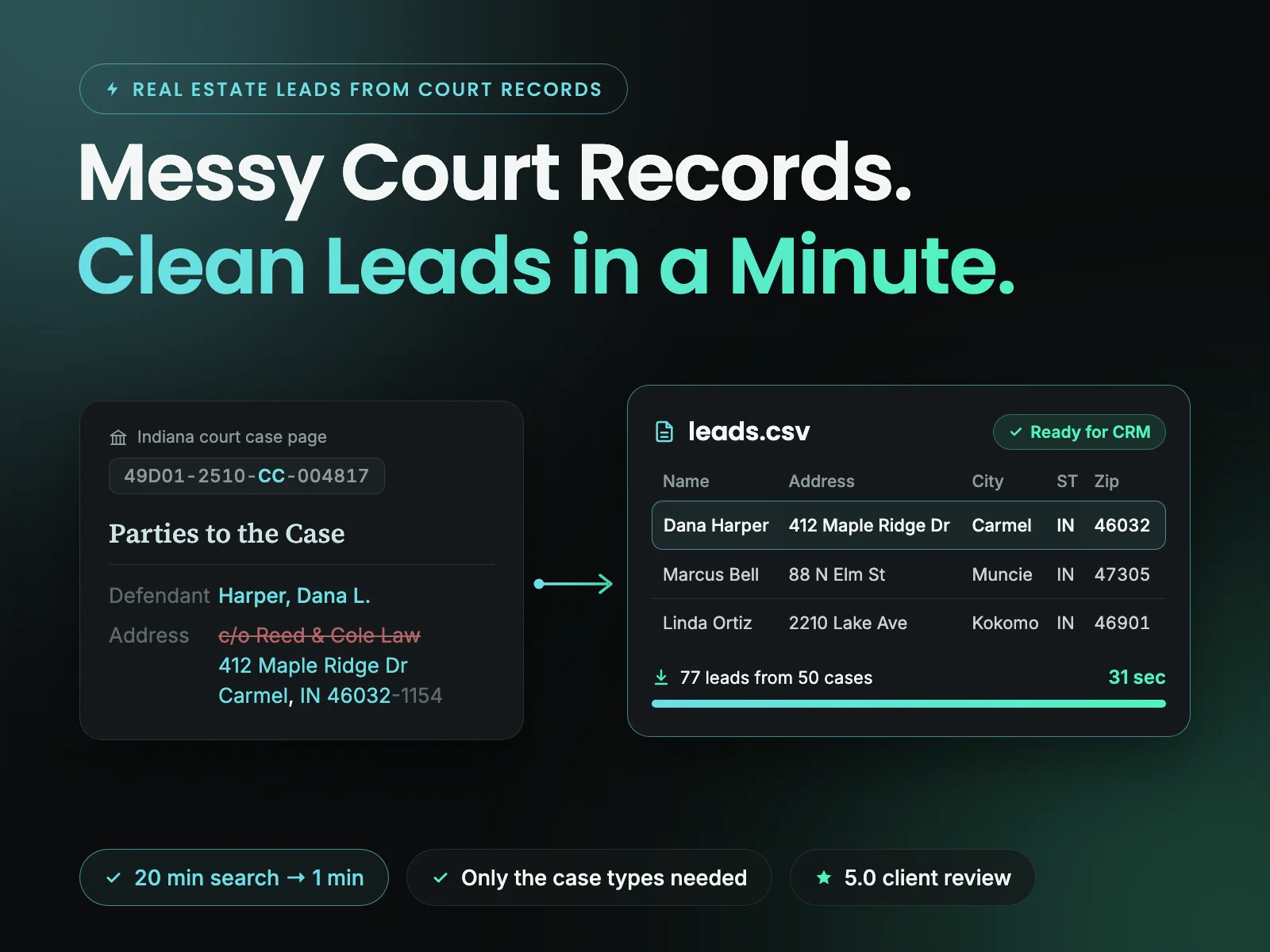Click the teal progress bar under leads count

(909, 704)
